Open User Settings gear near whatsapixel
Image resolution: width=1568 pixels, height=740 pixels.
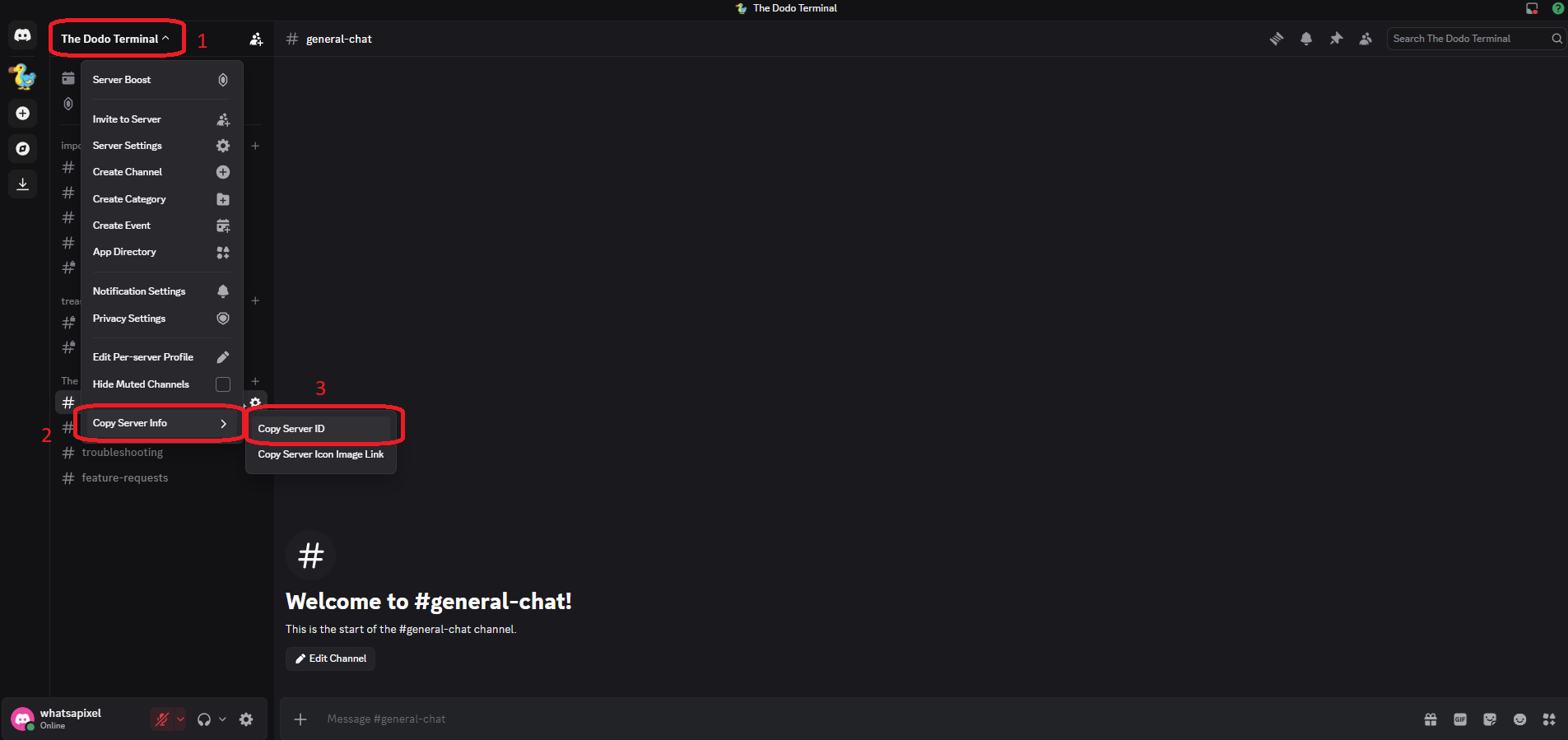pos(246,719)
